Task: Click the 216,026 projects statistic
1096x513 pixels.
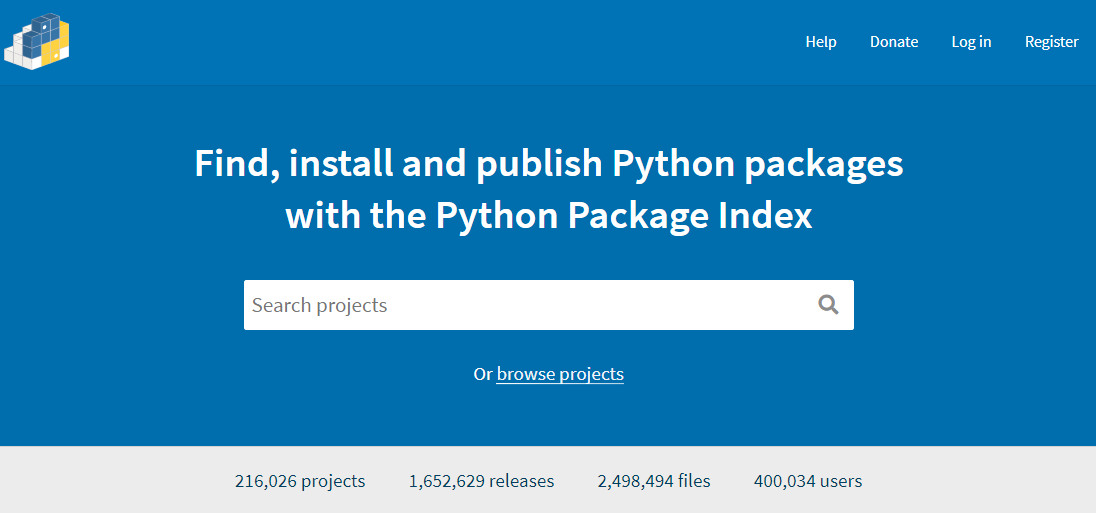Action: coord(300,481)
